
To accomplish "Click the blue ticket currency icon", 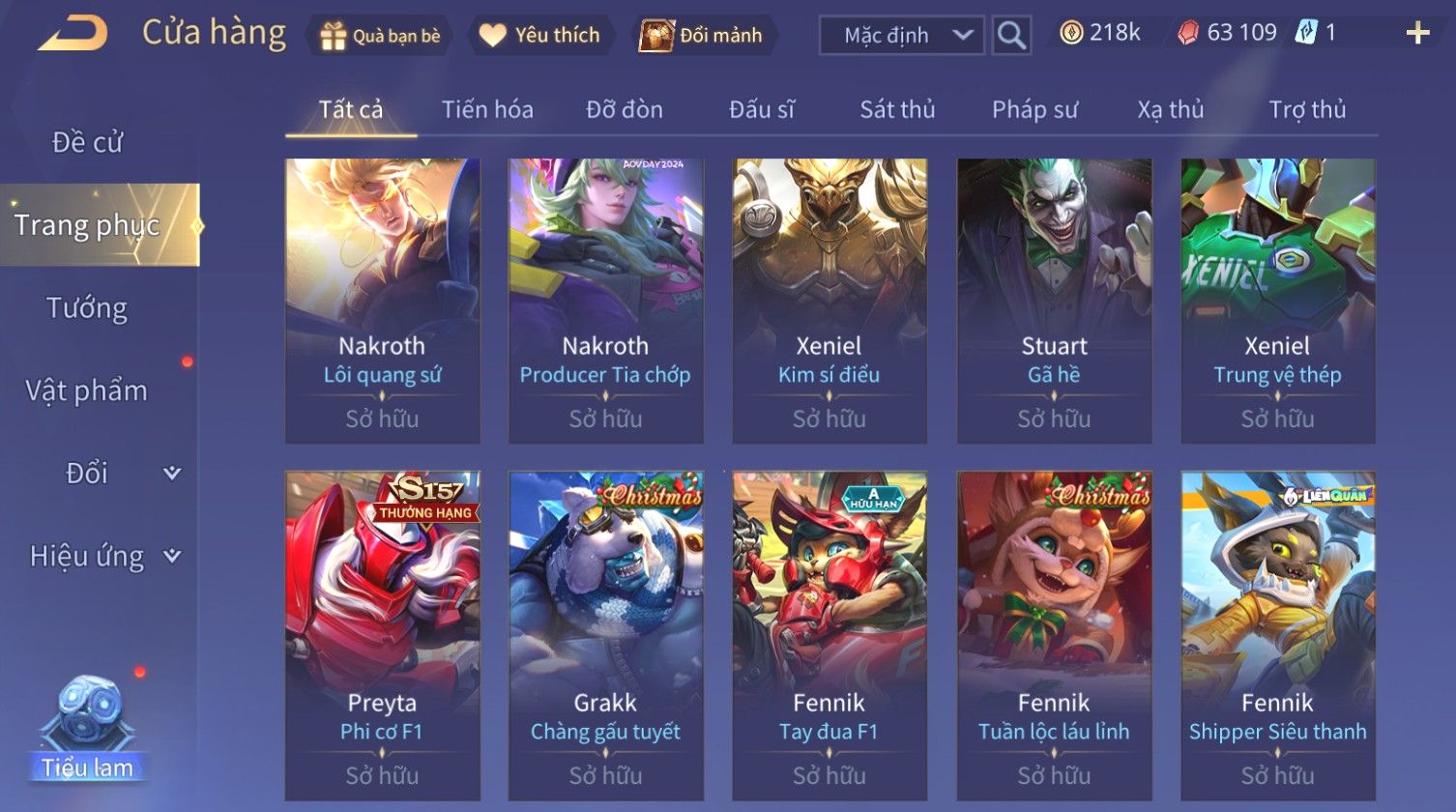I will 1305,34.
